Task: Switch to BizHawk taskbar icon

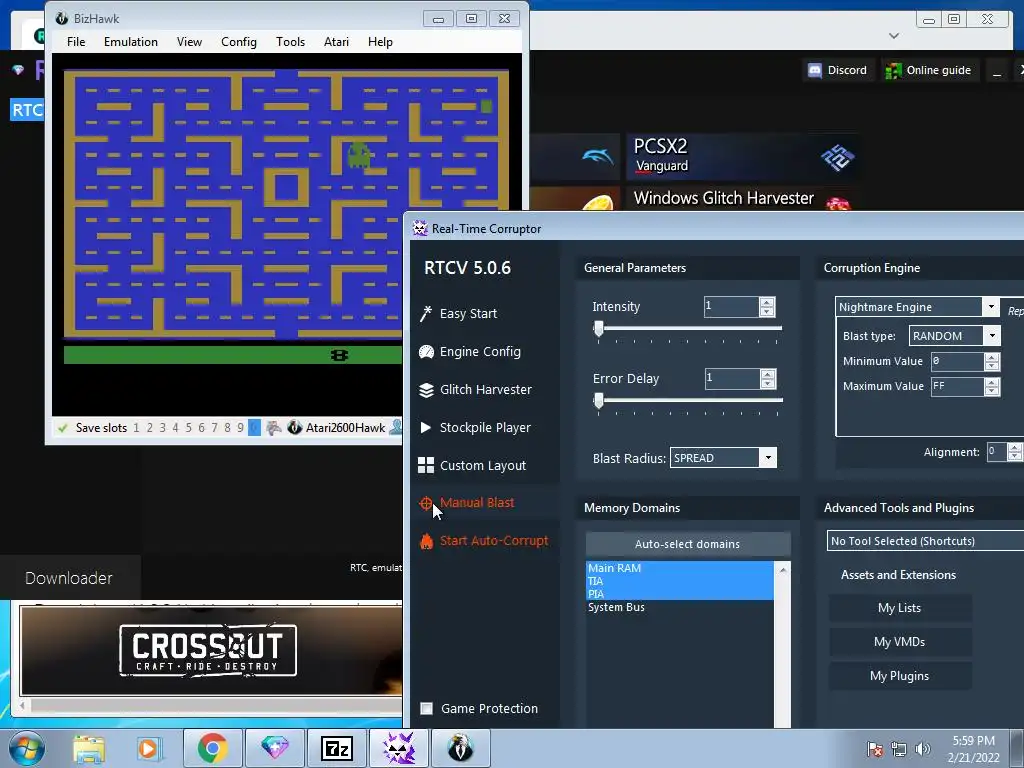Action: point(460,748)
